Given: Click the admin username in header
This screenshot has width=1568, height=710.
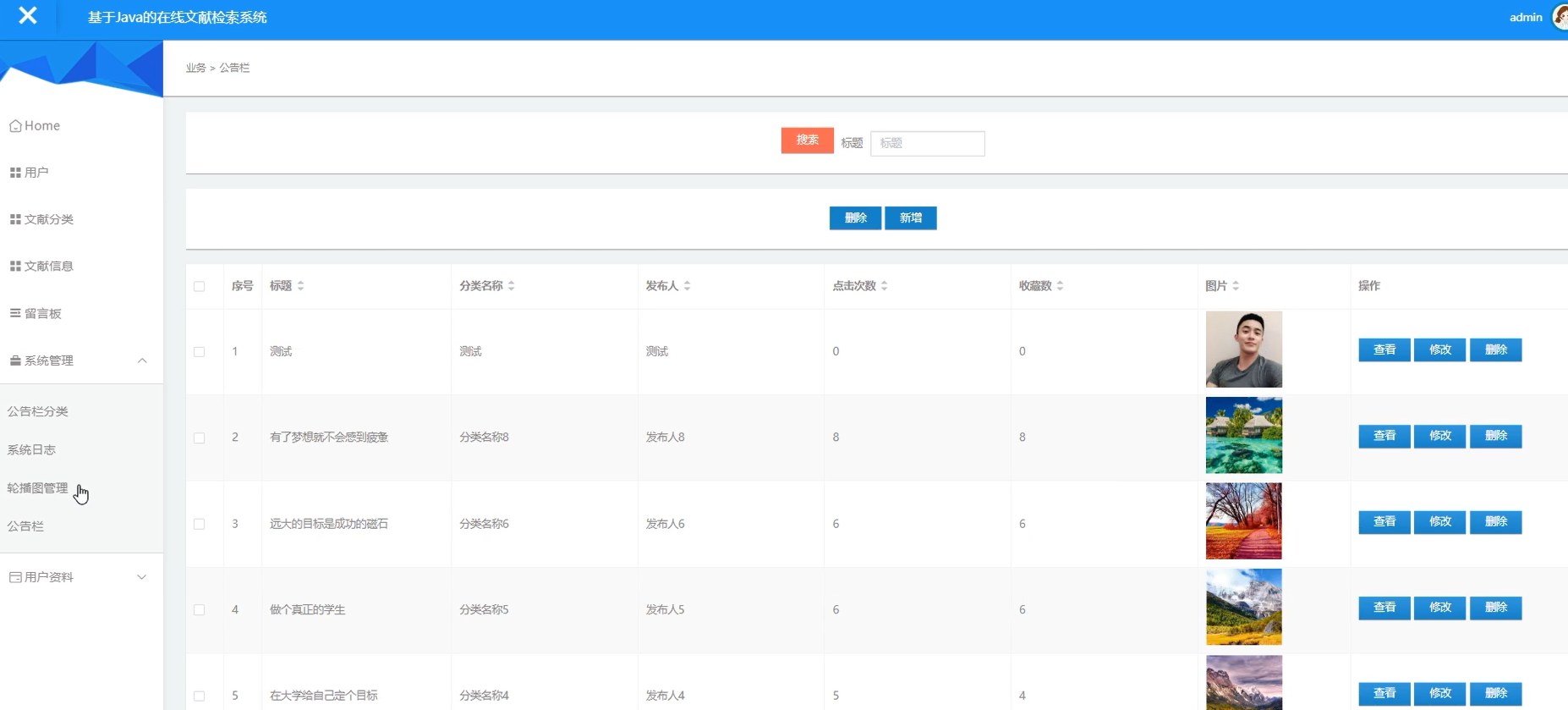Looking at the screenshot, I should (x=1526, y=18).
